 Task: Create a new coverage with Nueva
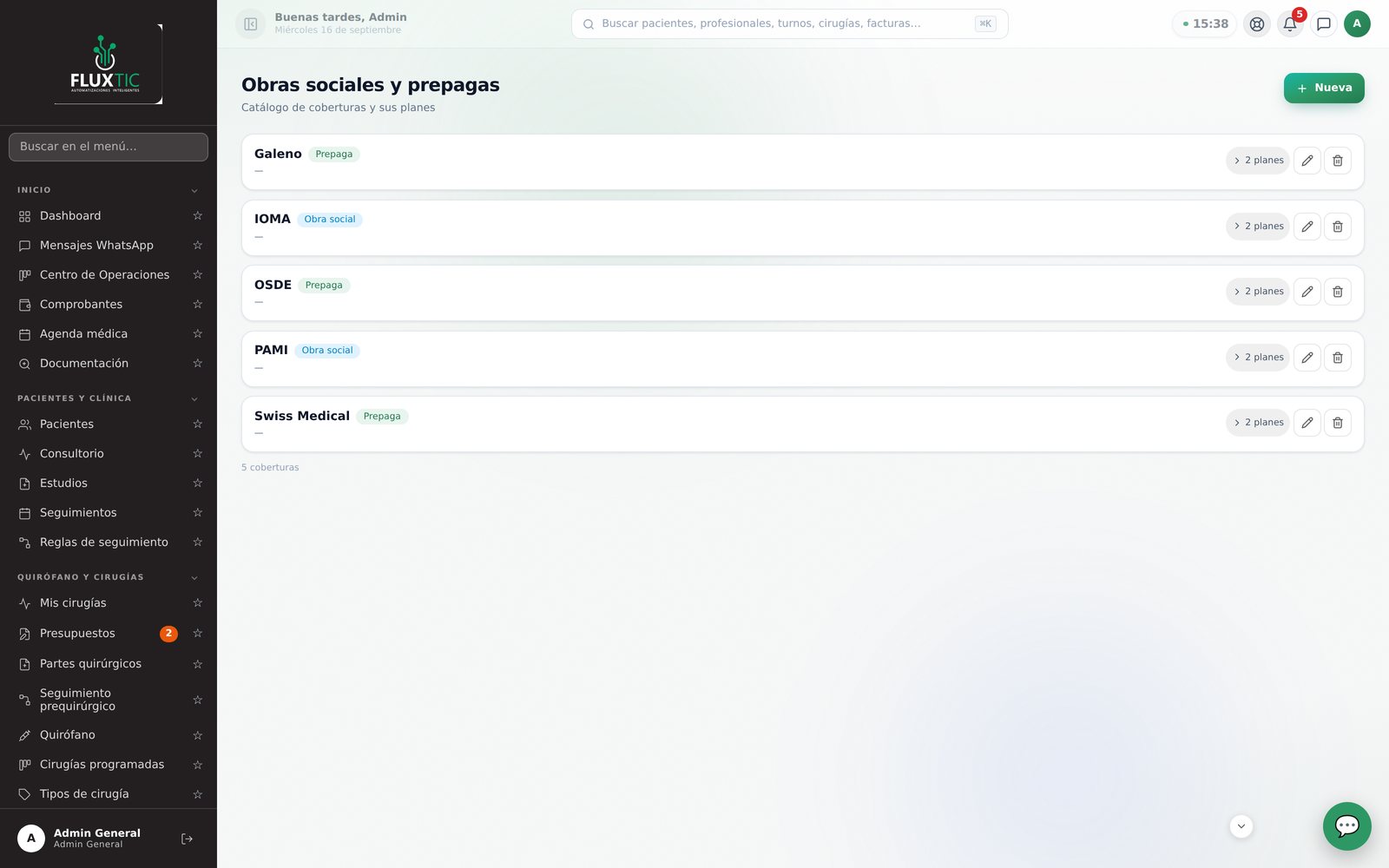pyautogui.click(x=1324, y=88)
